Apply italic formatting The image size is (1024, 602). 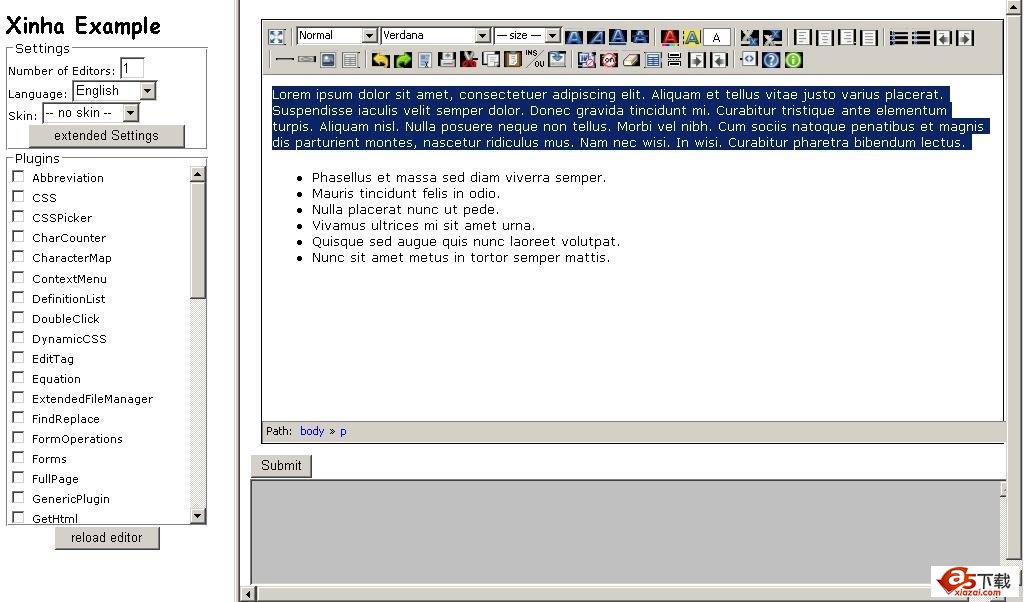(x=596, y=37)
